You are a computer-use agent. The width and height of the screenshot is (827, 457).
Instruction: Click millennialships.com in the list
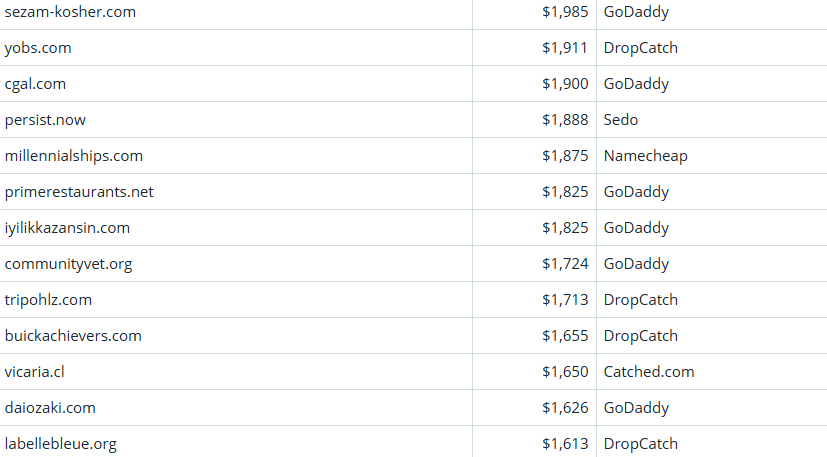point(74,156)
